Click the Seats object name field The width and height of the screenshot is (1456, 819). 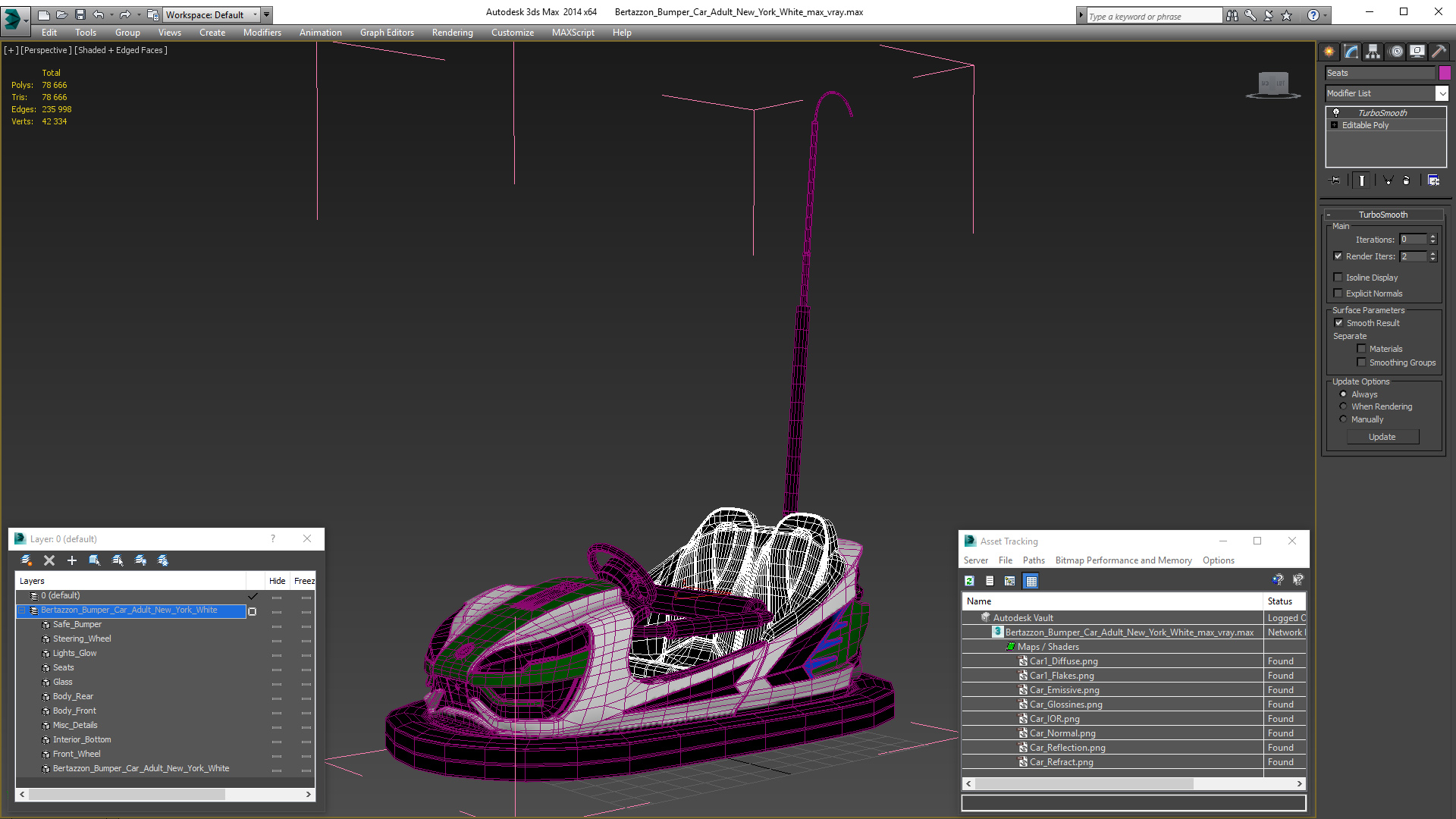click(1379, 73)
